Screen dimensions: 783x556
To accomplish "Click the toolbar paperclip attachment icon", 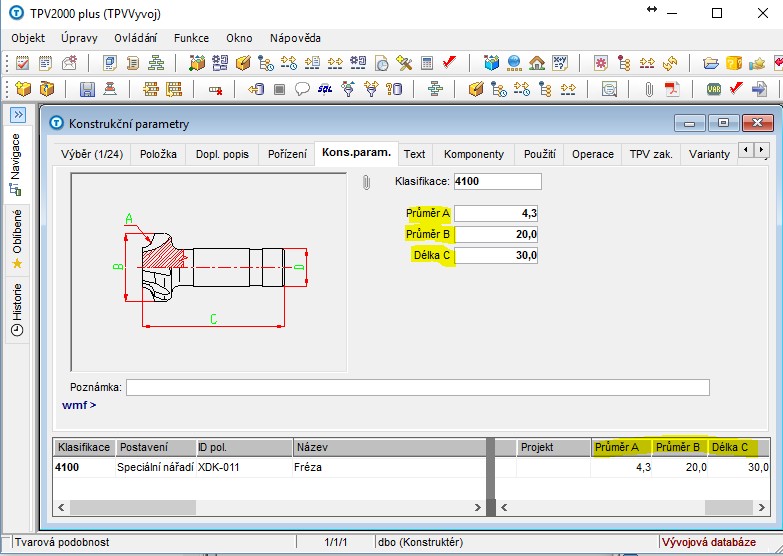I will [649, 89].
